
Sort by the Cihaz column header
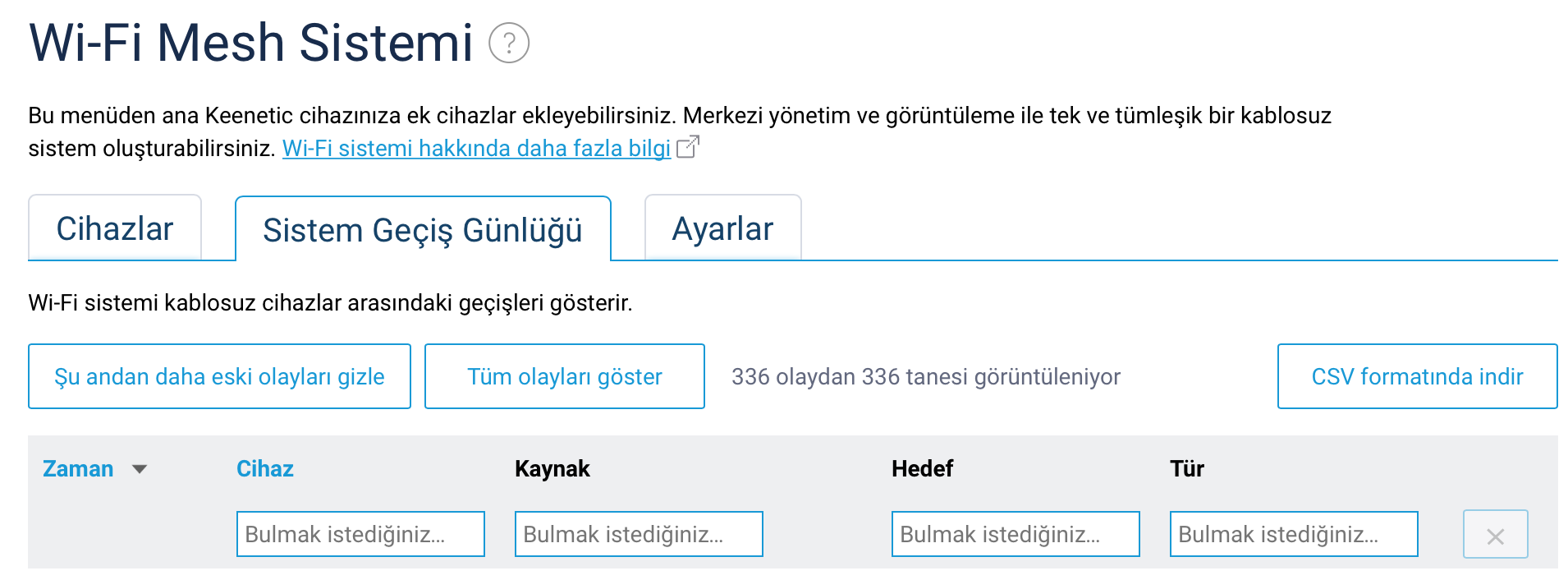(264, 468)
